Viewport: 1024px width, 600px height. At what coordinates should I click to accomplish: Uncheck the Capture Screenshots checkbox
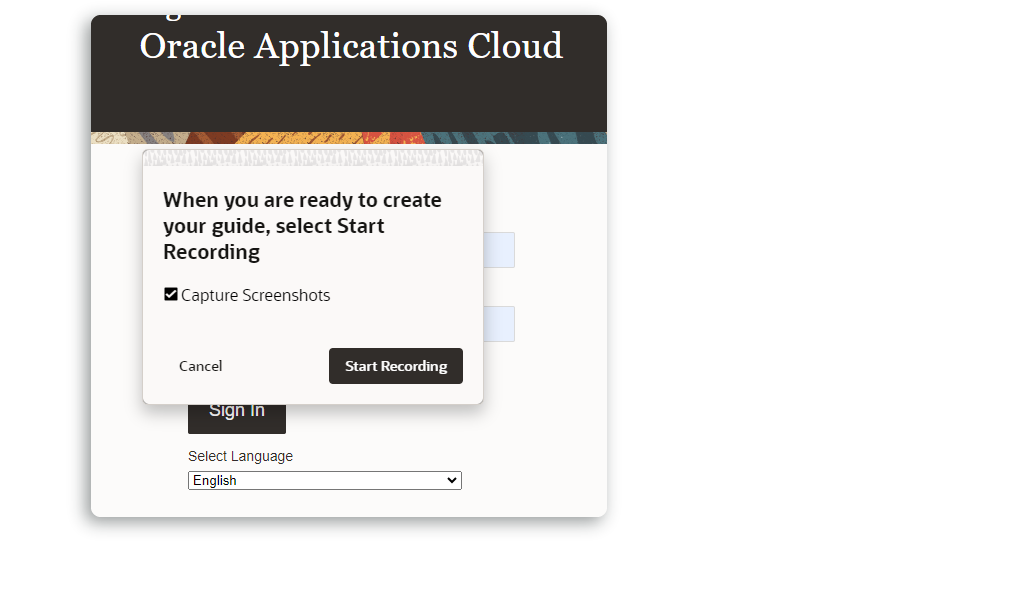click(x=171, y=295)
